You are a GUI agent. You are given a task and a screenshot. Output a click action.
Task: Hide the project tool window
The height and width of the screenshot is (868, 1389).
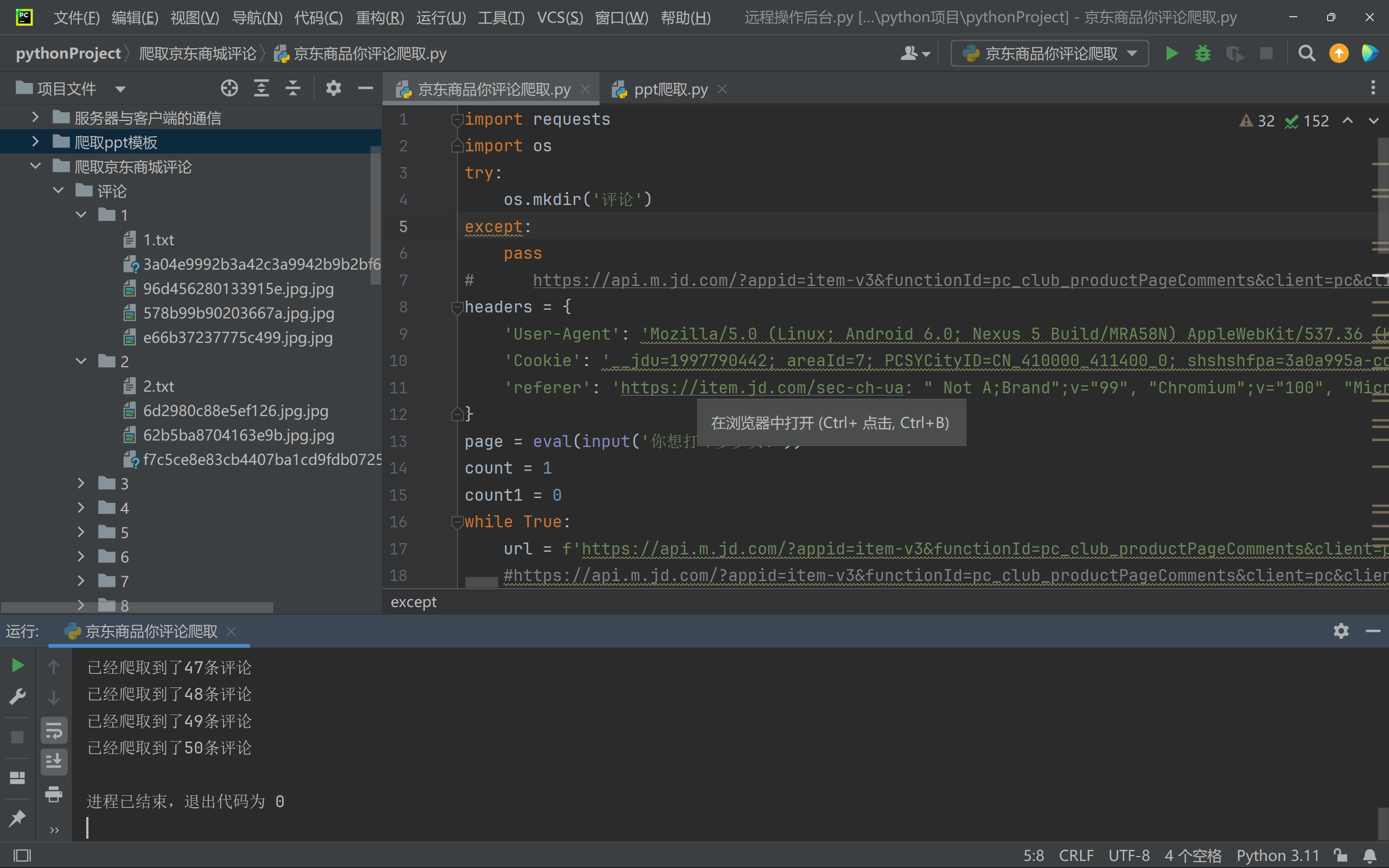tap(366, 88)
